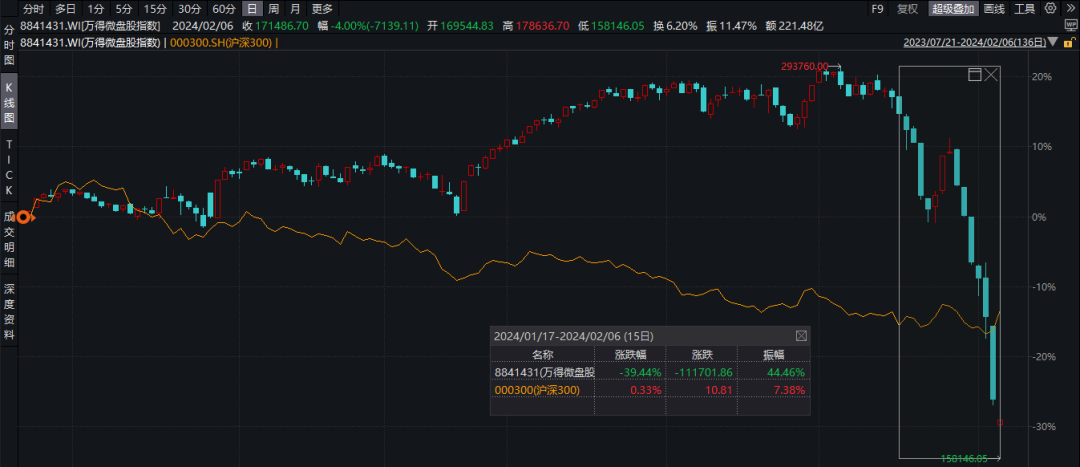Select the 月 monthly period
The width and height of the screenshot is (1080, 467).
pos(295,9)
